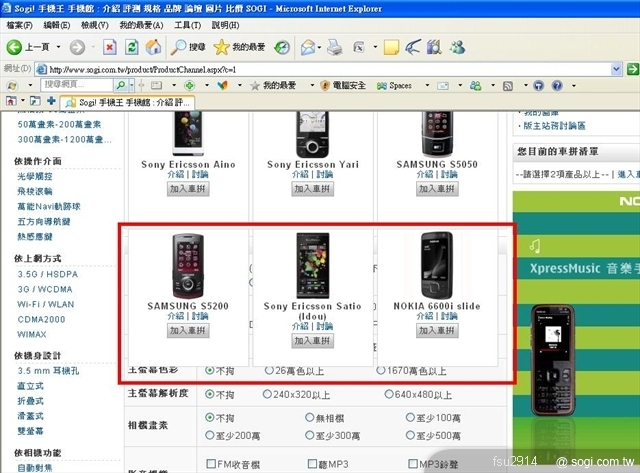This screenshot has width=640, height=473.
Task: Open the history toolbar button
Action: 282,47
